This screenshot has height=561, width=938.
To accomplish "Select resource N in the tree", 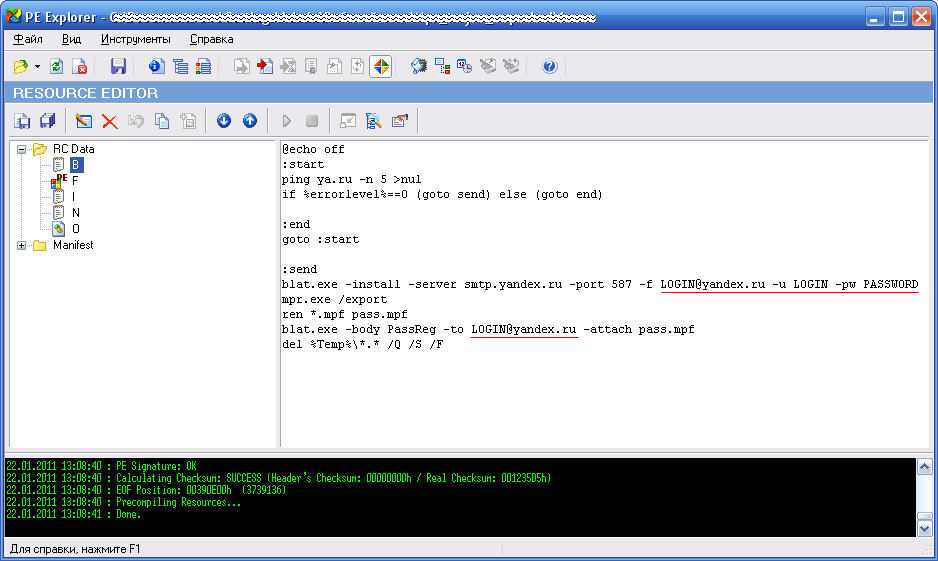I will coord(75,213).
